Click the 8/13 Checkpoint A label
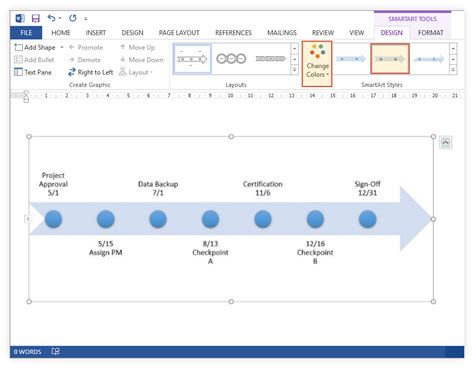The image size is (474, 368). [210, 252]
